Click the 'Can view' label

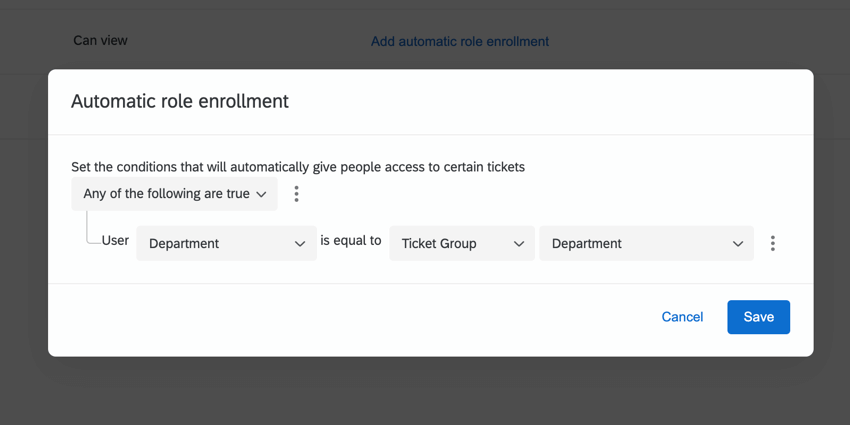(101, 41)
